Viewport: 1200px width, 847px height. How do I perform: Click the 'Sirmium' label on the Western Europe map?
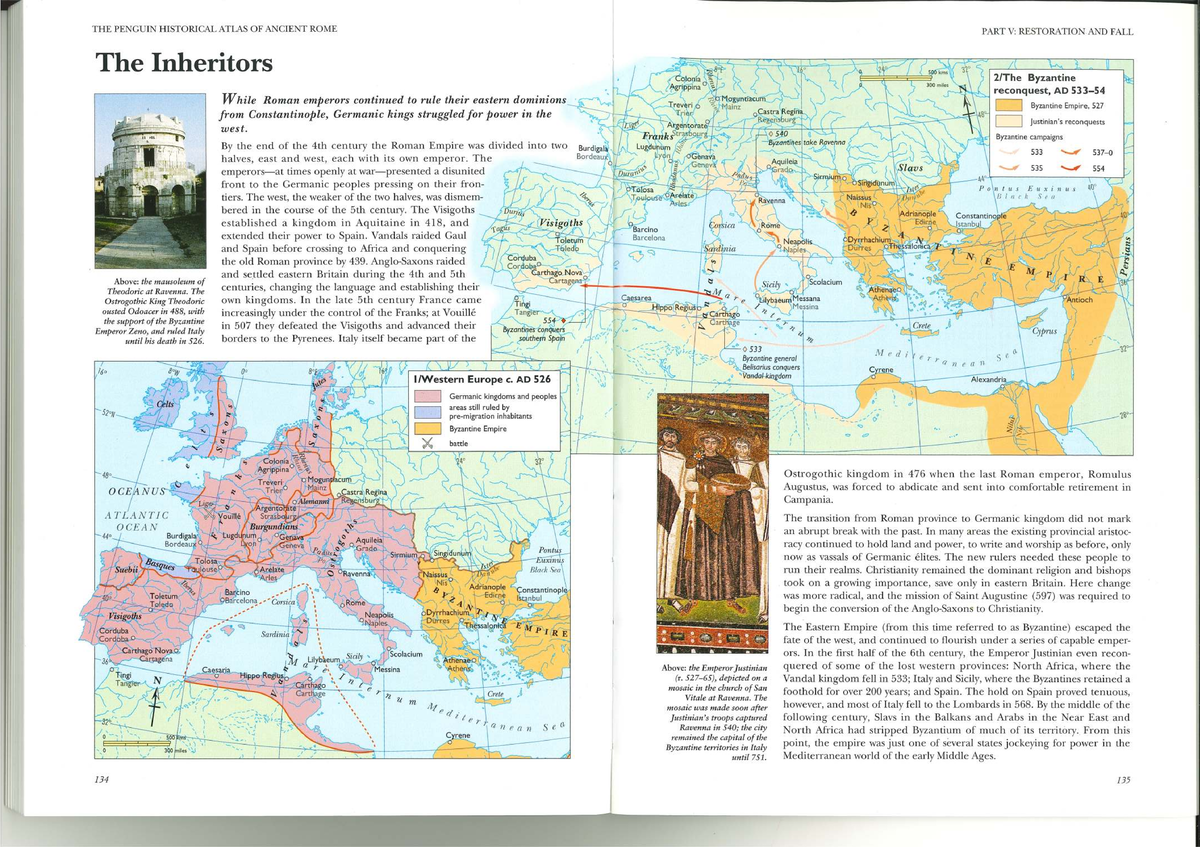[401, 553]
